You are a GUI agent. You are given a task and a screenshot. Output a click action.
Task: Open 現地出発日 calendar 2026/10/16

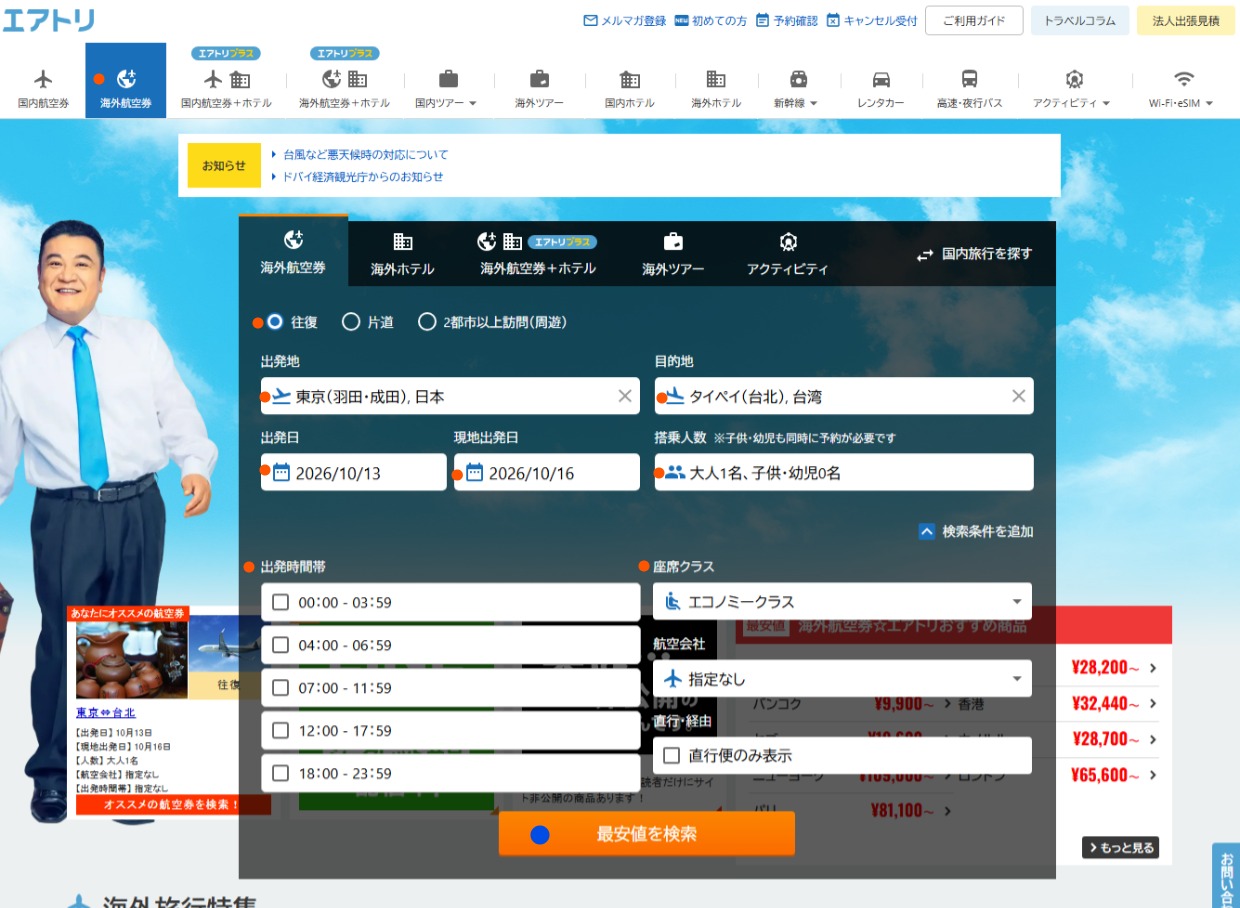(x=547, y=472)
